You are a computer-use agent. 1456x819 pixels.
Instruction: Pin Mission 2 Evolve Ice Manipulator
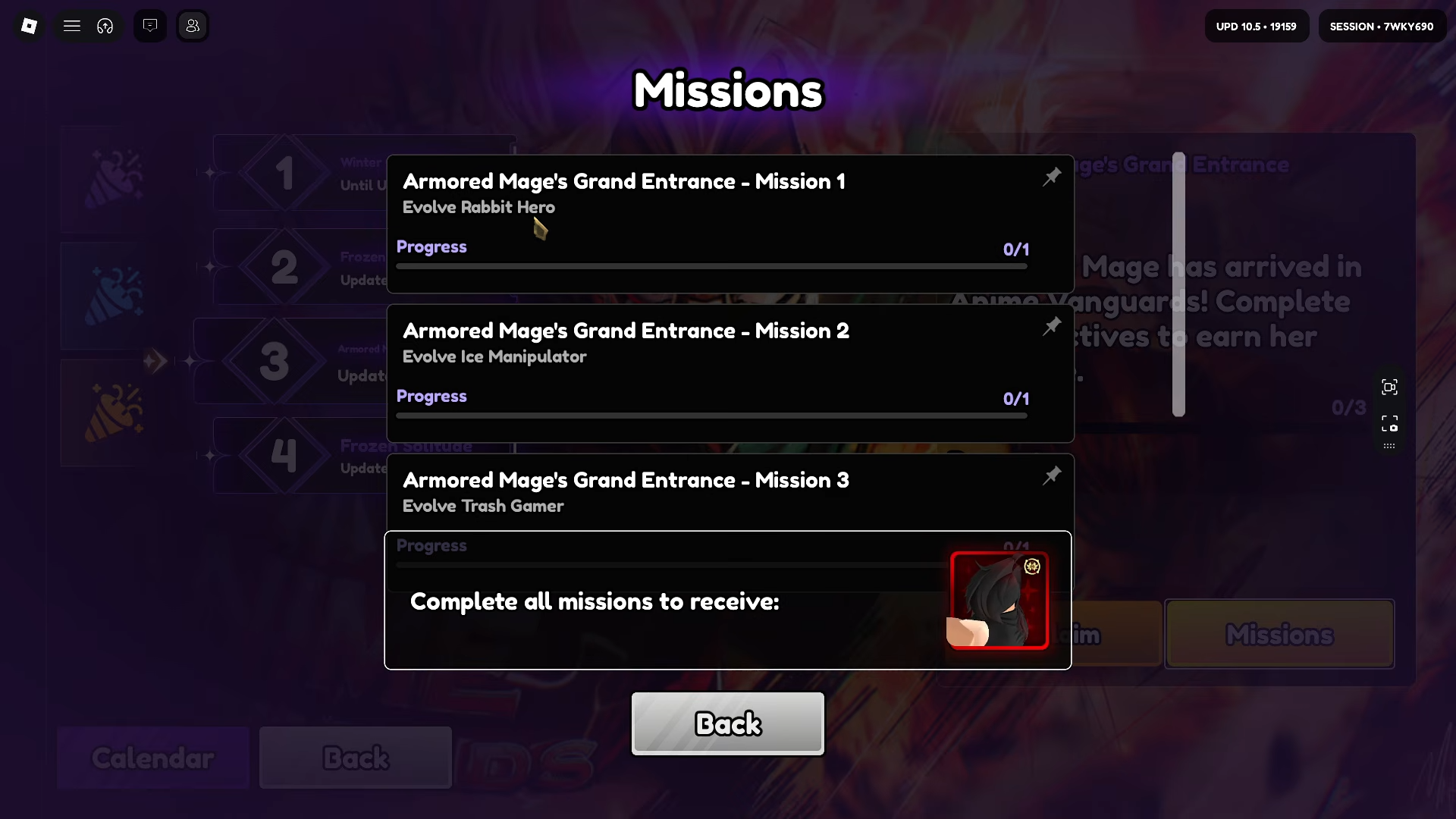tap(1052, 326)
